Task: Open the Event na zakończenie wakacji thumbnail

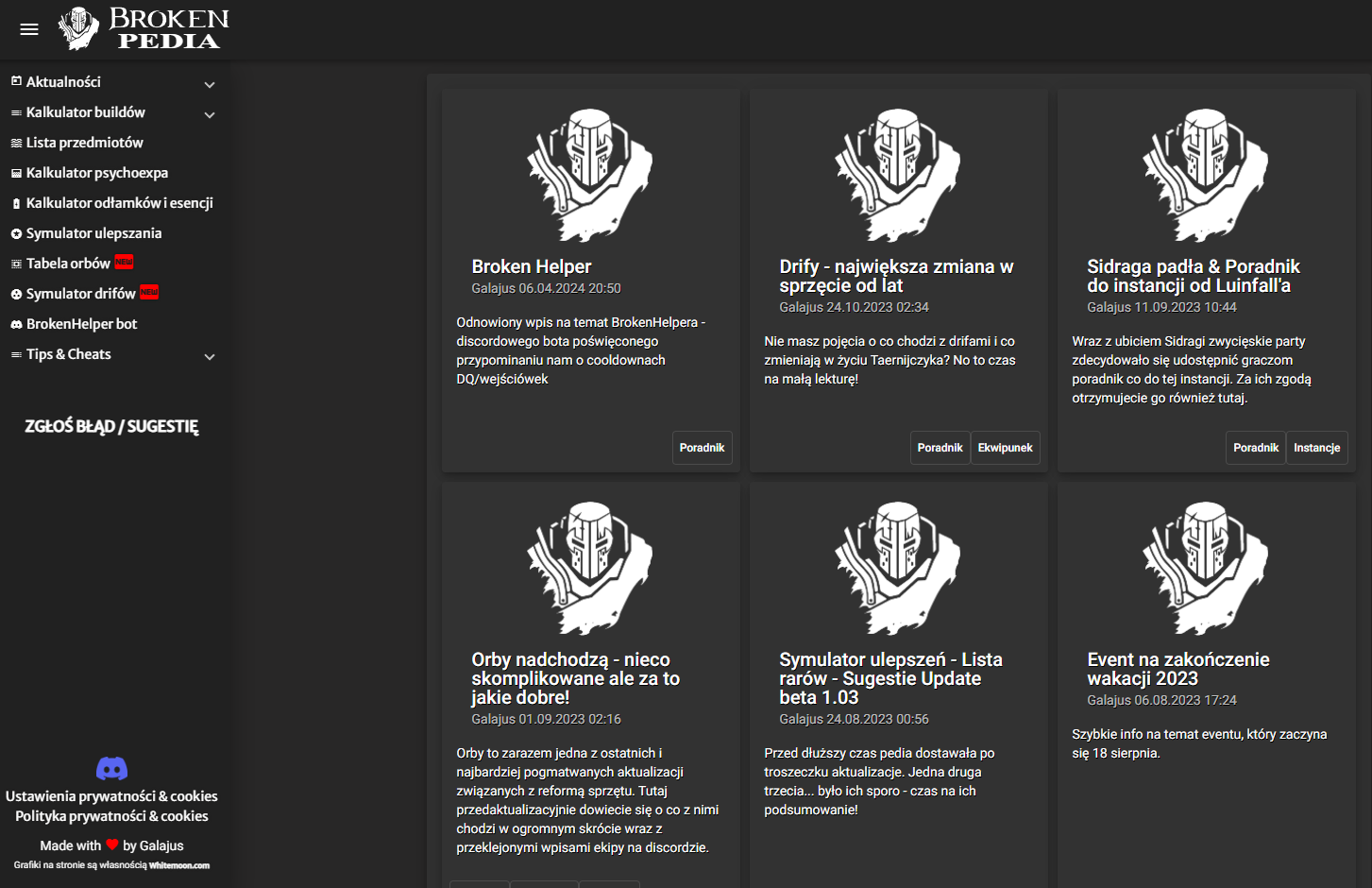Action: click(x=1206, y=568)
